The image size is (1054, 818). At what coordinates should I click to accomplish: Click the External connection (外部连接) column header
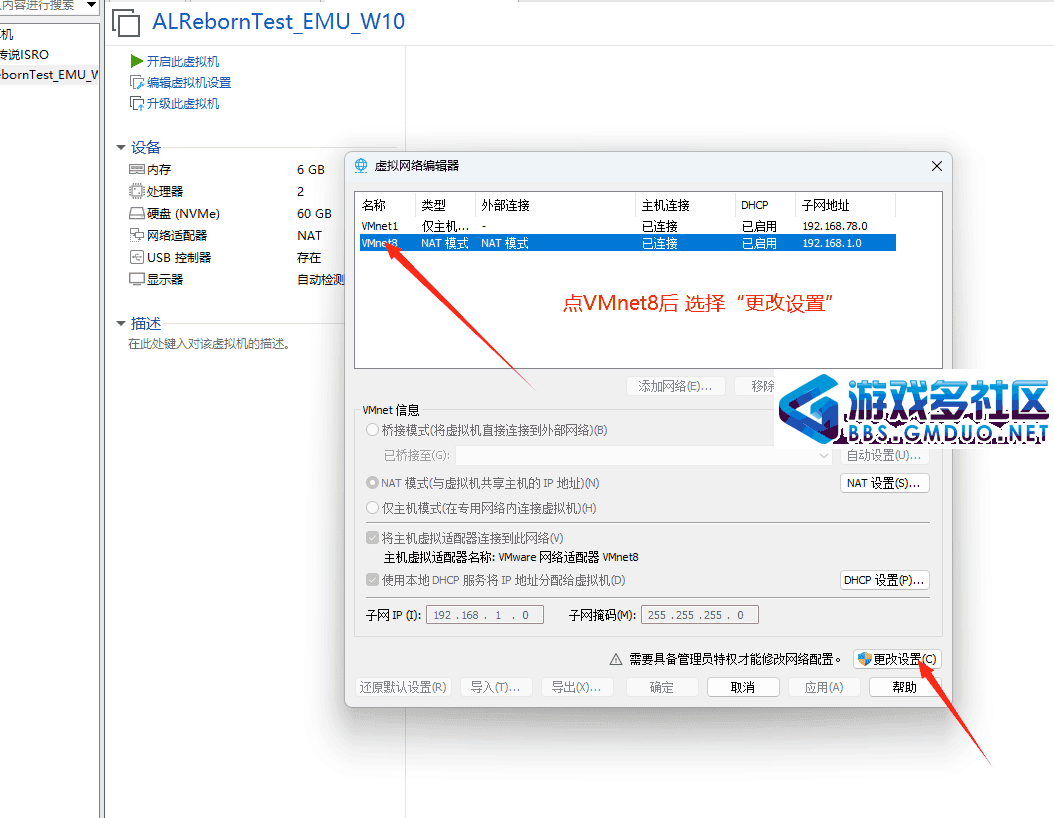[x=555, y=205]
